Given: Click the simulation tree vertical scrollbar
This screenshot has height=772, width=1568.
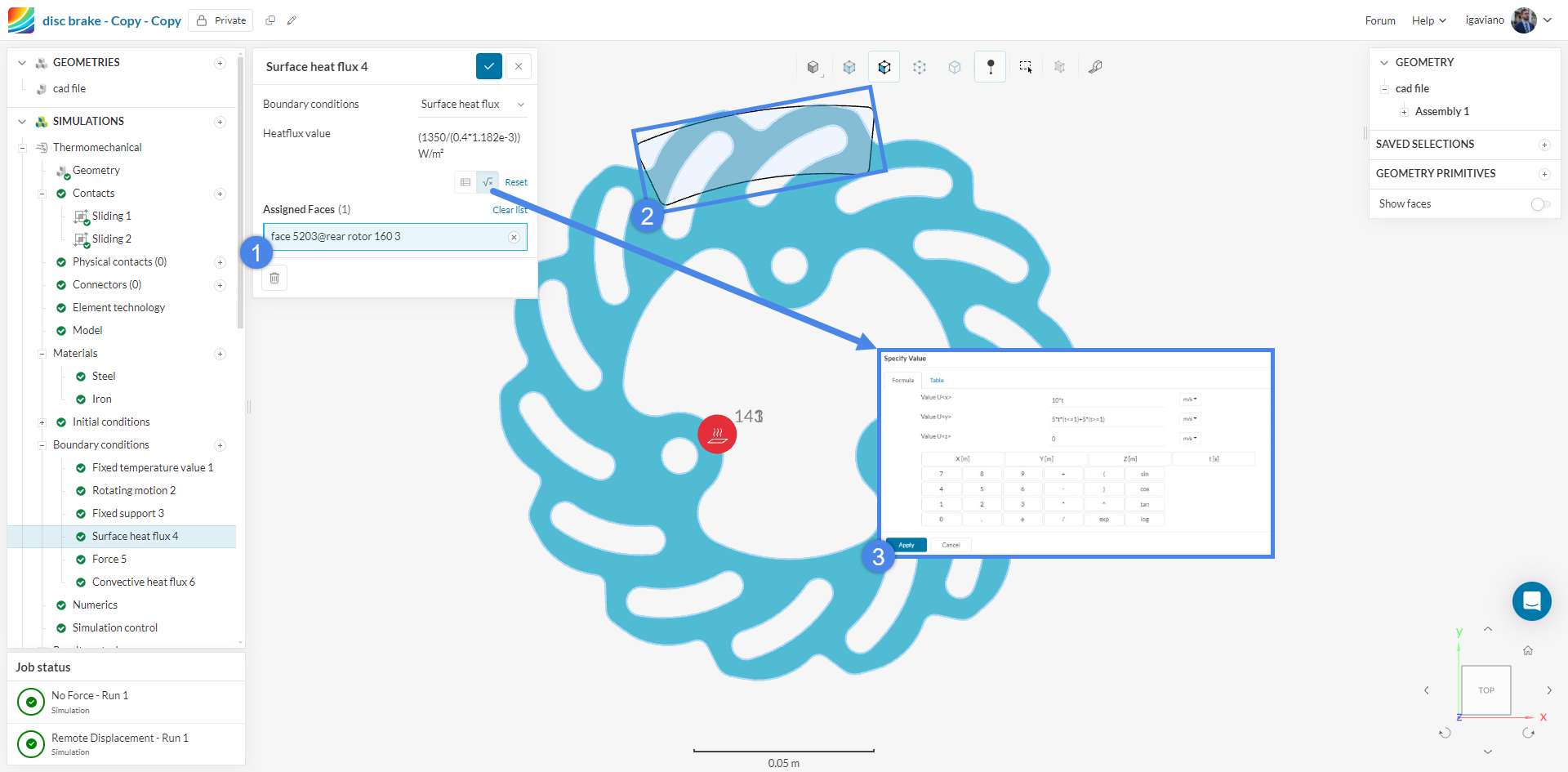Looking at the screenshot, I should coord(240,192).
